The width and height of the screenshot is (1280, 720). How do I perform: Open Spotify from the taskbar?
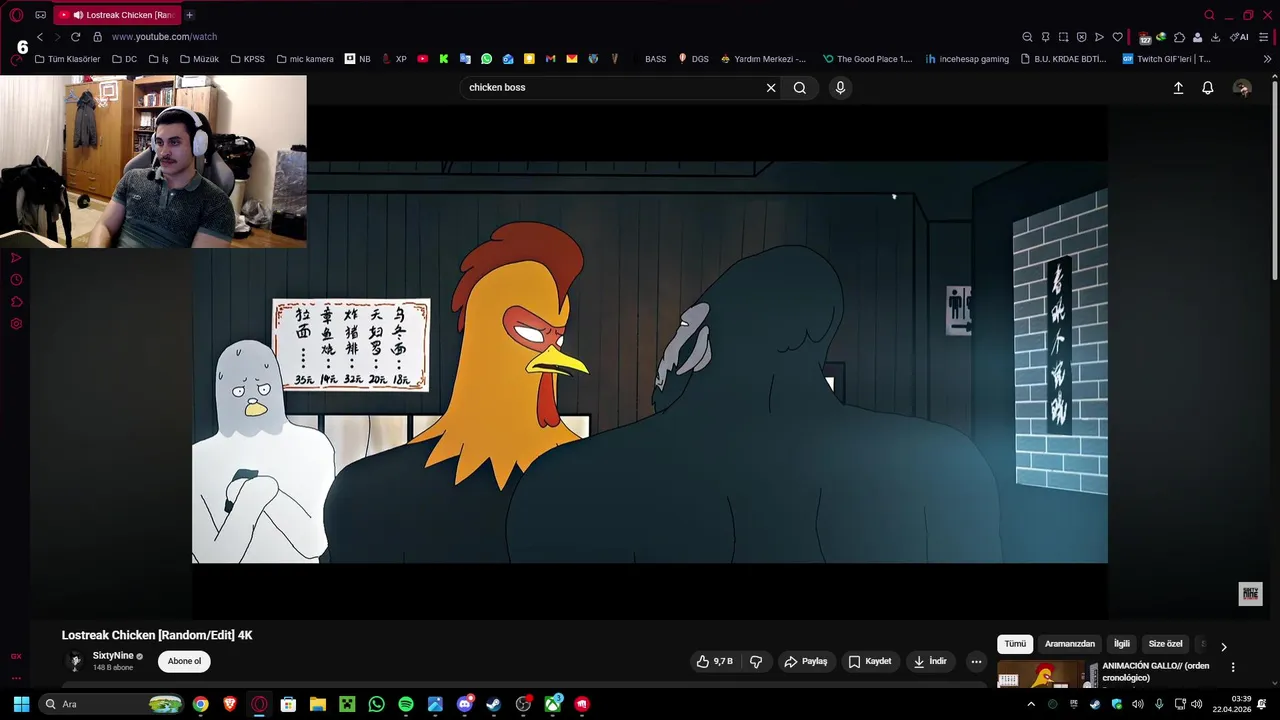pos(406,704)
